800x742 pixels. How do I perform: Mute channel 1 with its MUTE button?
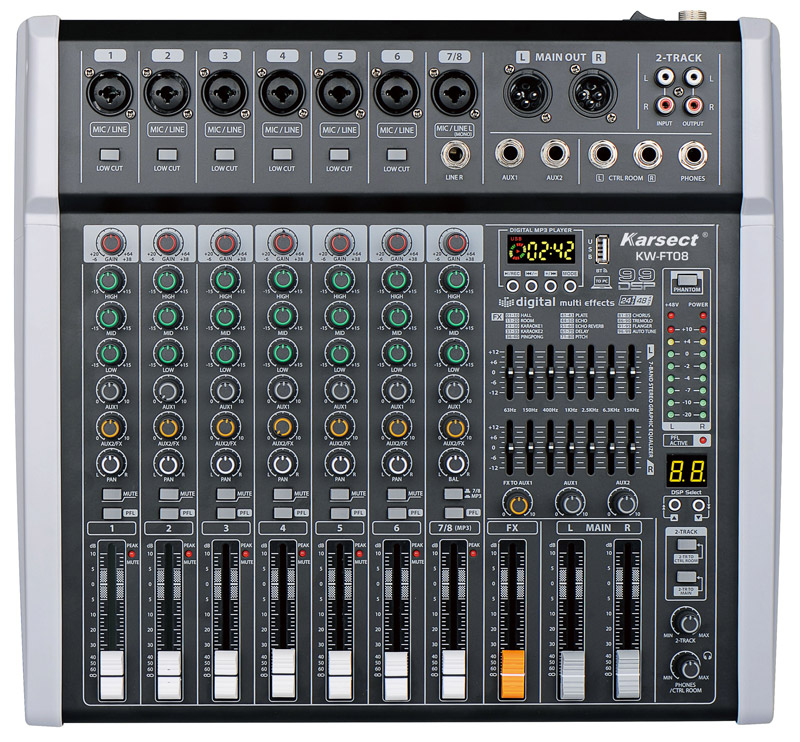[x=112, y=494]
